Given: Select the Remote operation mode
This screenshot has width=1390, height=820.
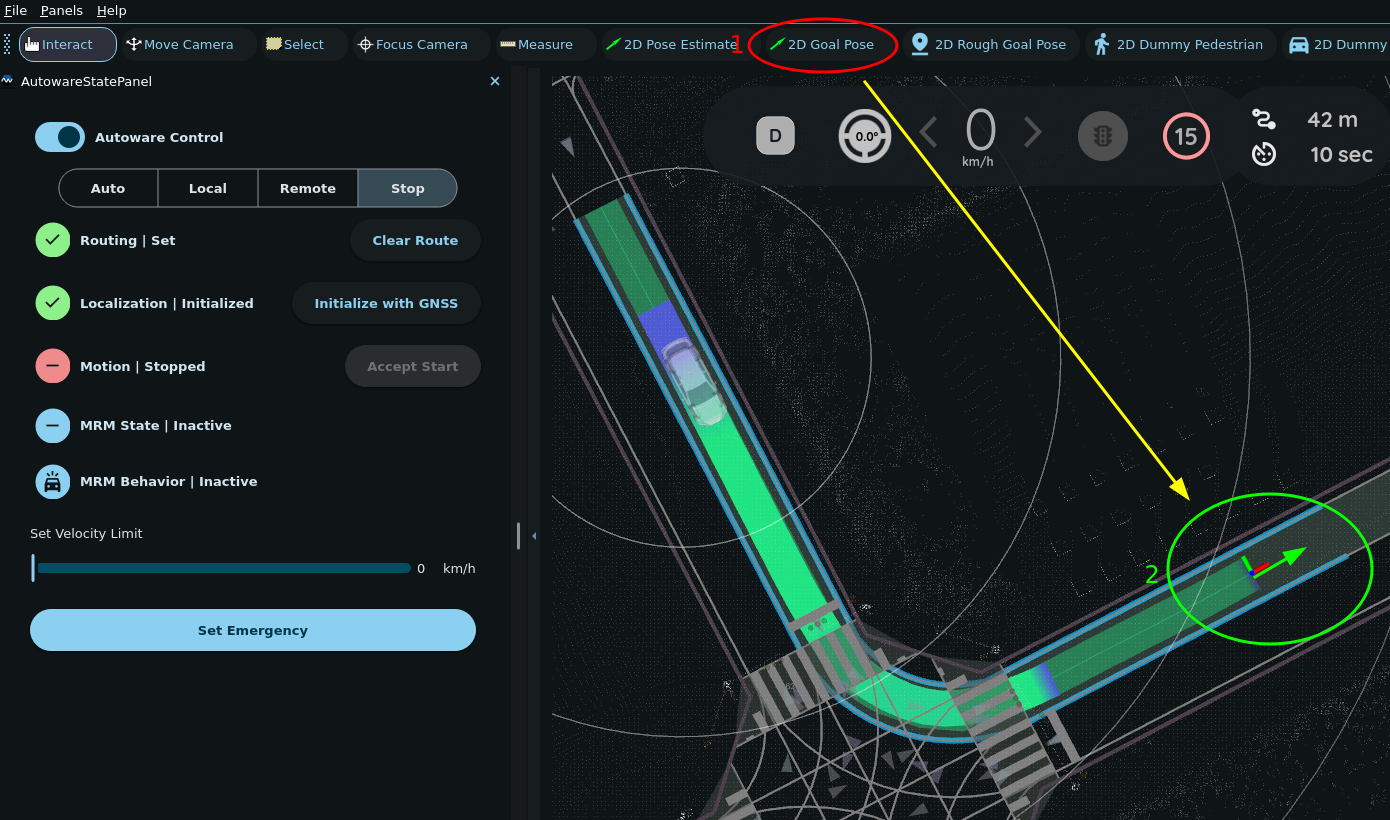Looking at the screenshot, I should 308,188.
